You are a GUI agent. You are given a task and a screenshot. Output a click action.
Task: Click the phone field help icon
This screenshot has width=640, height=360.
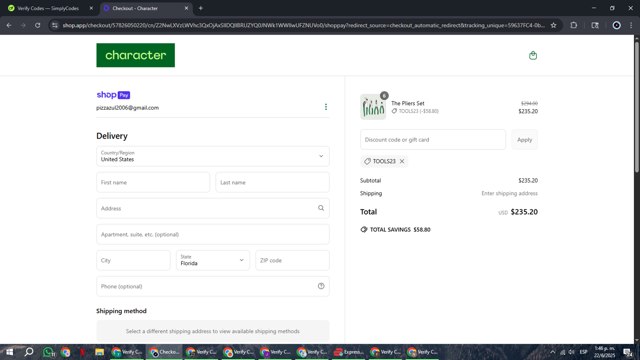coord(321,286)
